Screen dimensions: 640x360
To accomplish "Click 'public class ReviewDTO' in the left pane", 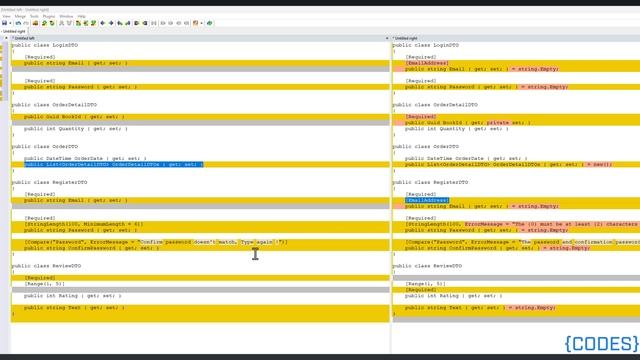I will point(47,266).
